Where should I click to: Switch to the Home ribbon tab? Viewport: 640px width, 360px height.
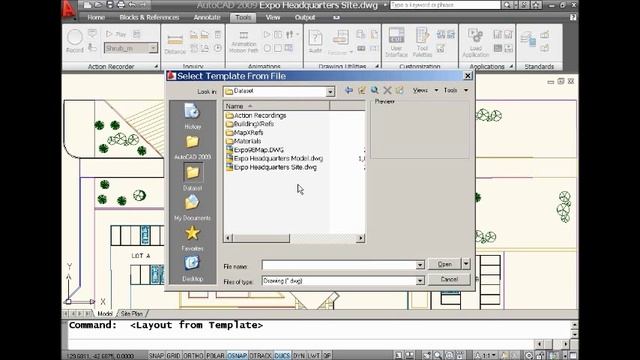(96, 18)
